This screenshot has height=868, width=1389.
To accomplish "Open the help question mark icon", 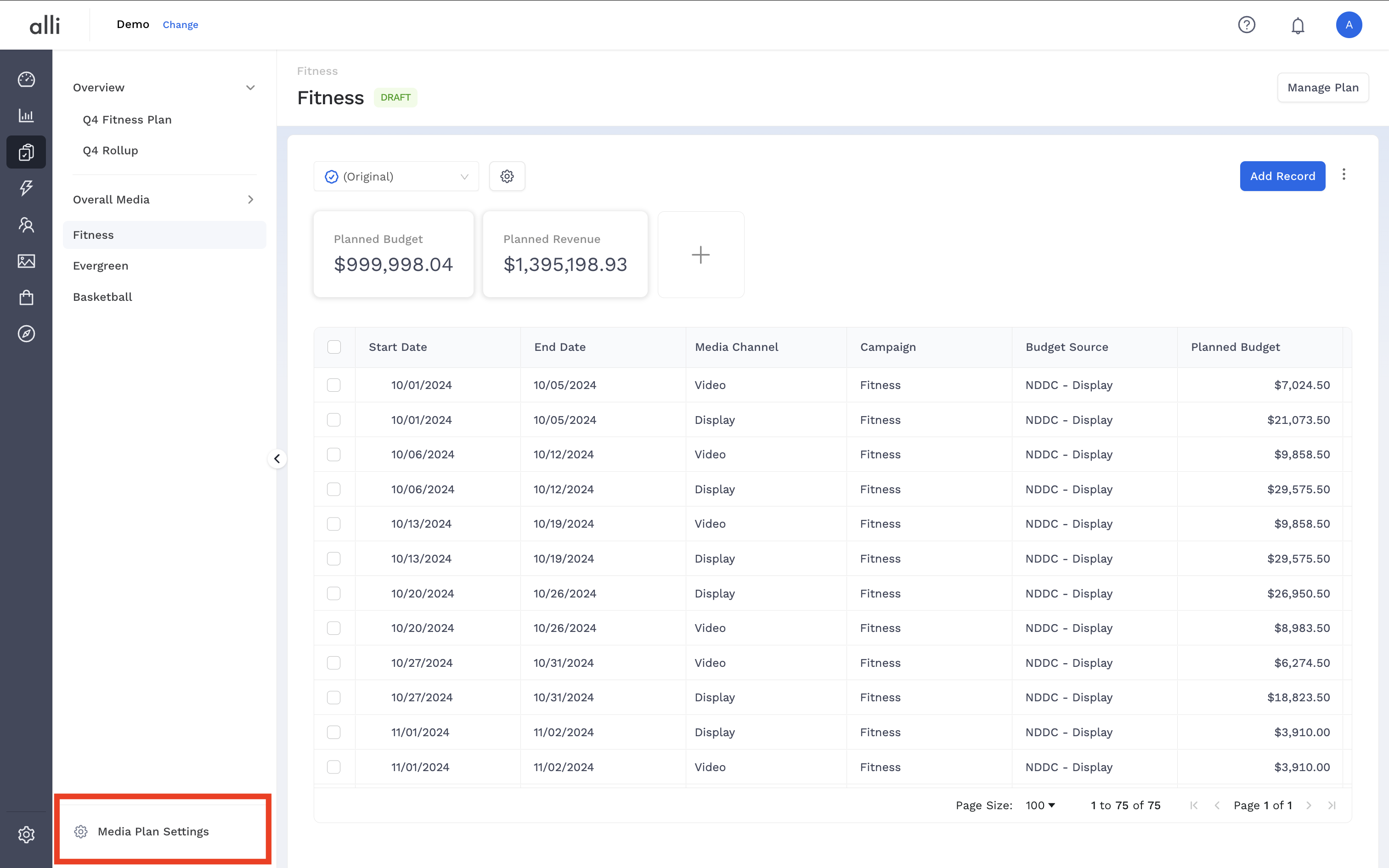I will tap(1247, 25).
